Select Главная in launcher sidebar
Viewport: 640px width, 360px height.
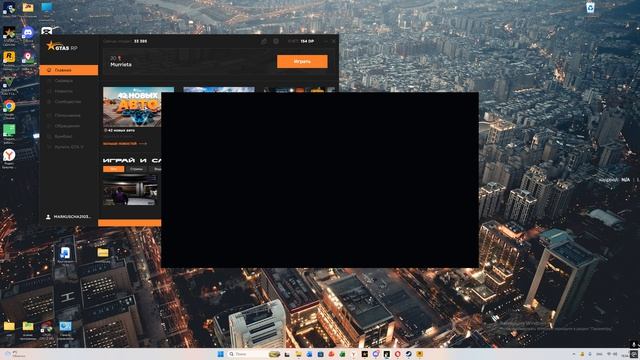click(69, 70)
